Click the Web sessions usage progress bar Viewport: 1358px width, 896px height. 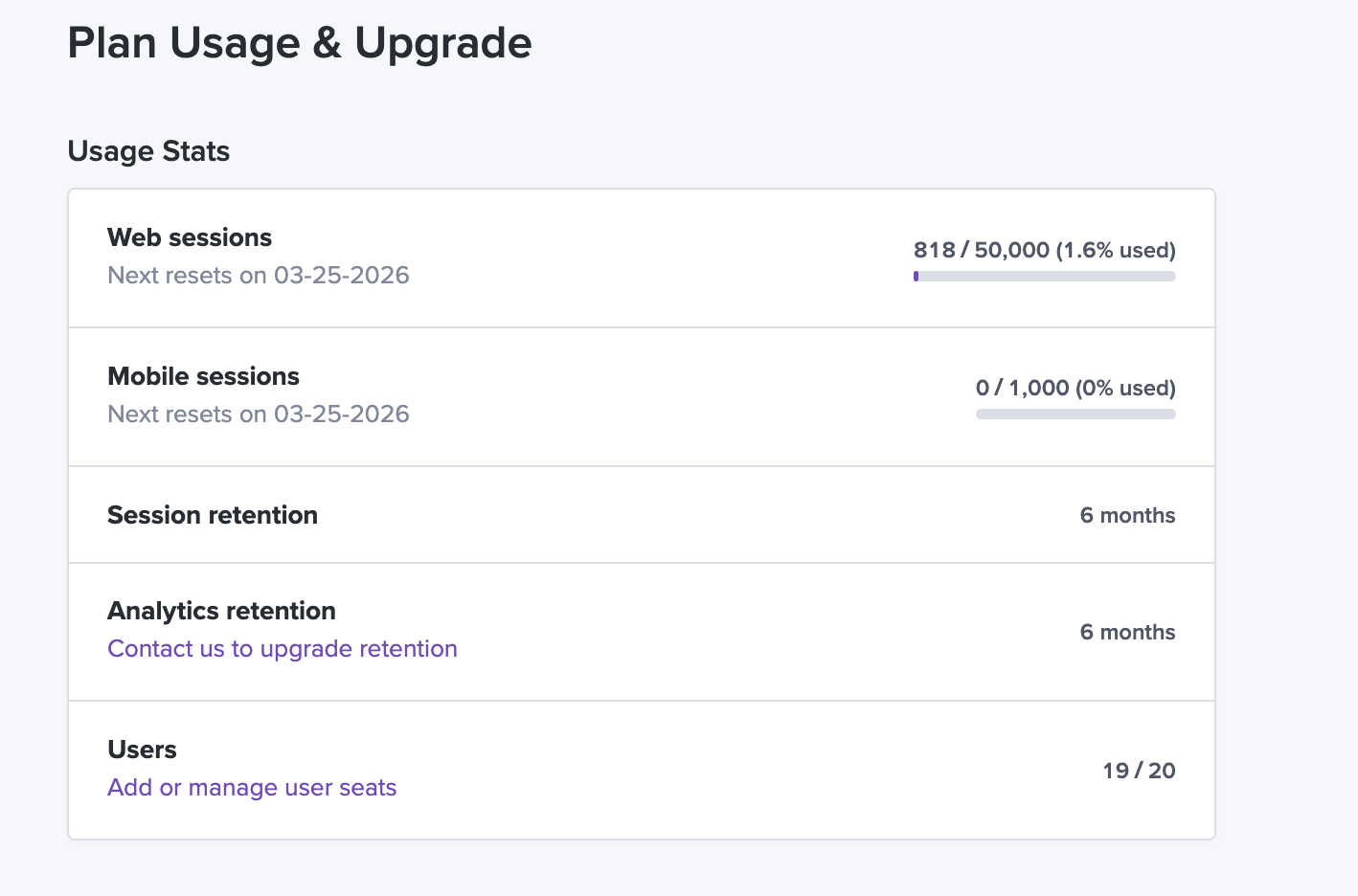[x=1044, y=277]
